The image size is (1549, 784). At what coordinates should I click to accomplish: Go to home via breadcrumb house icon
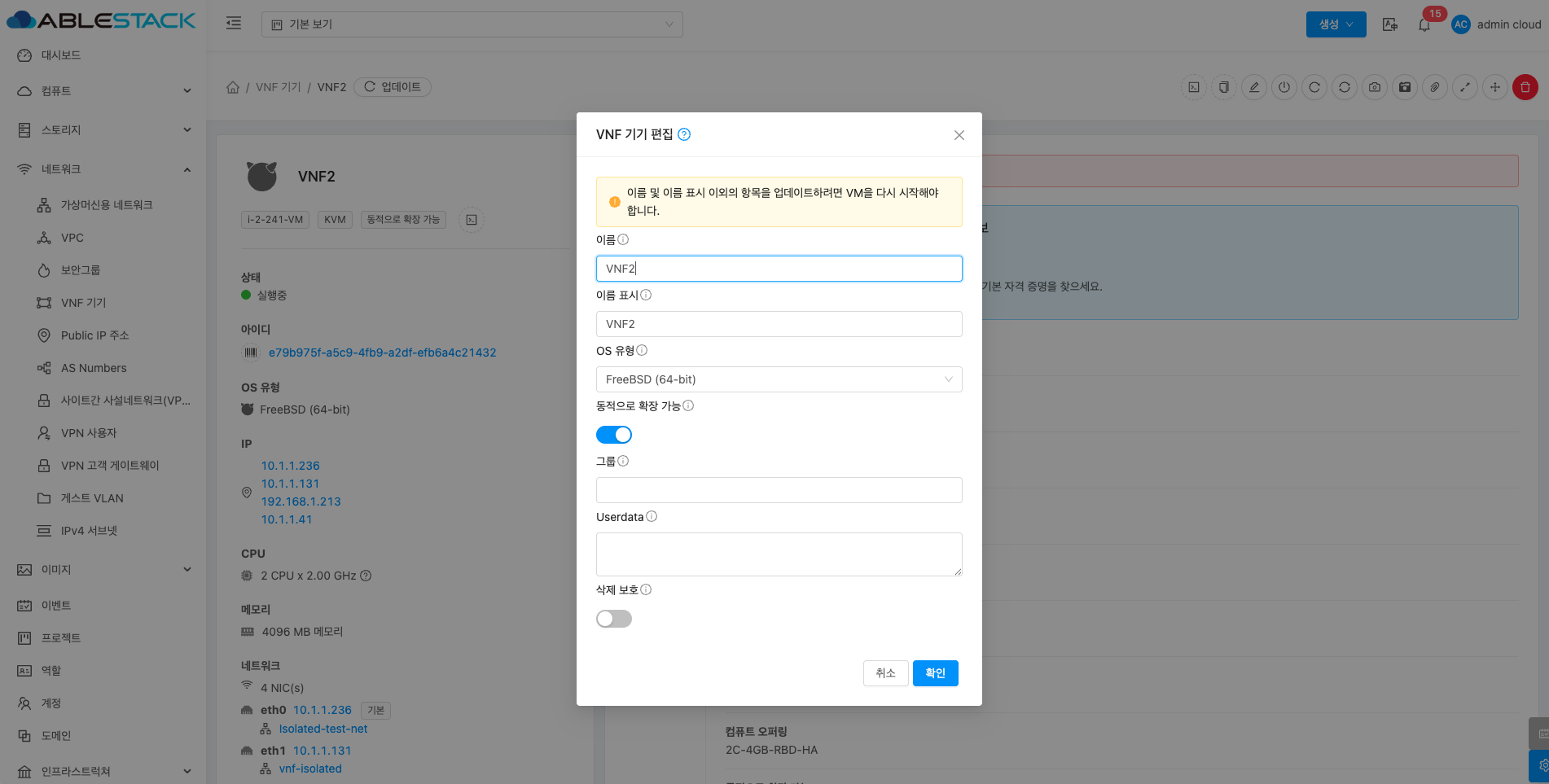(x=233, y=87)
